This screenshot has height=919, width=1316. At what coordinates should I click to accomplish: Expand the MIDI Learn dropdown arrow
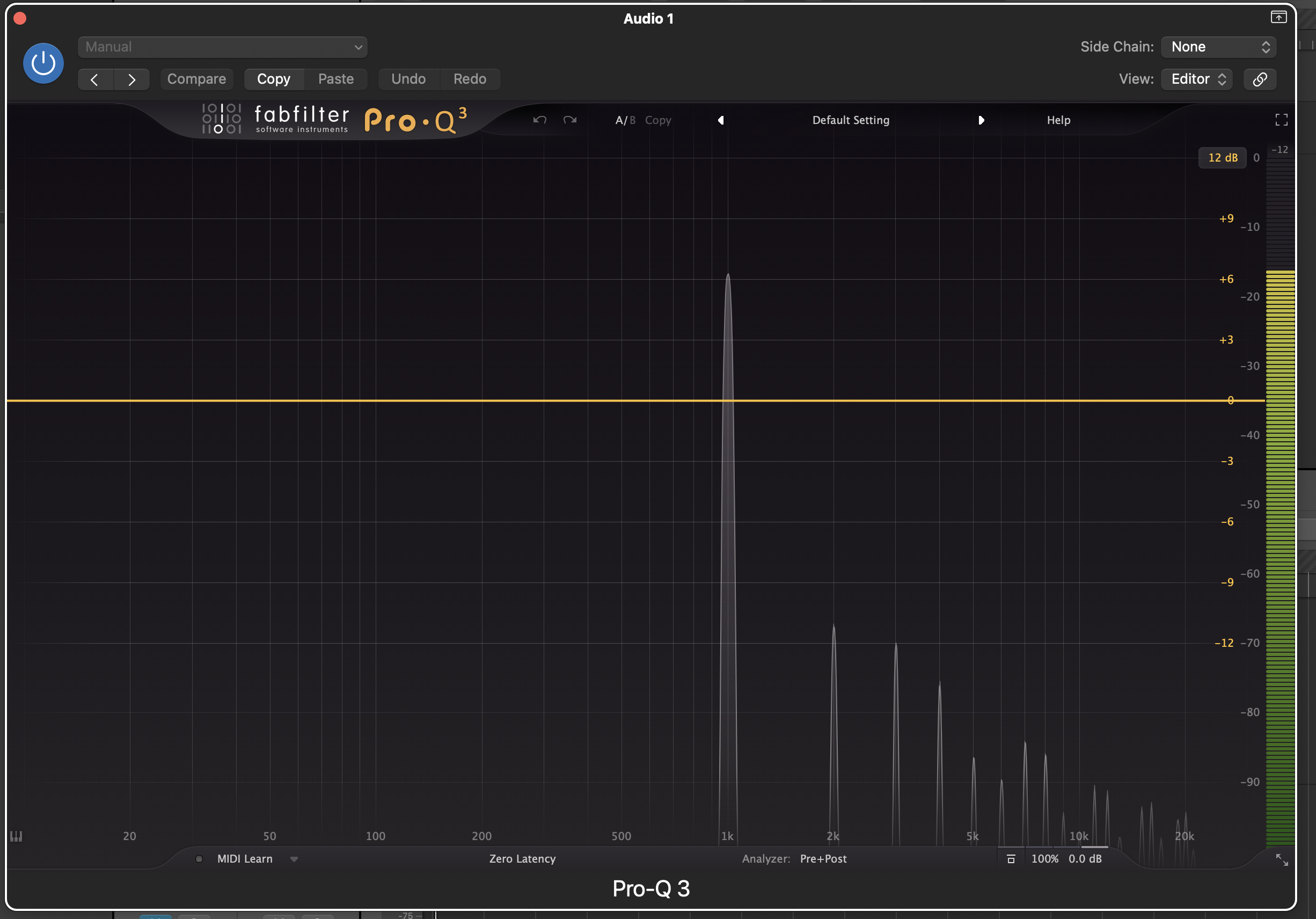point(294,859)
